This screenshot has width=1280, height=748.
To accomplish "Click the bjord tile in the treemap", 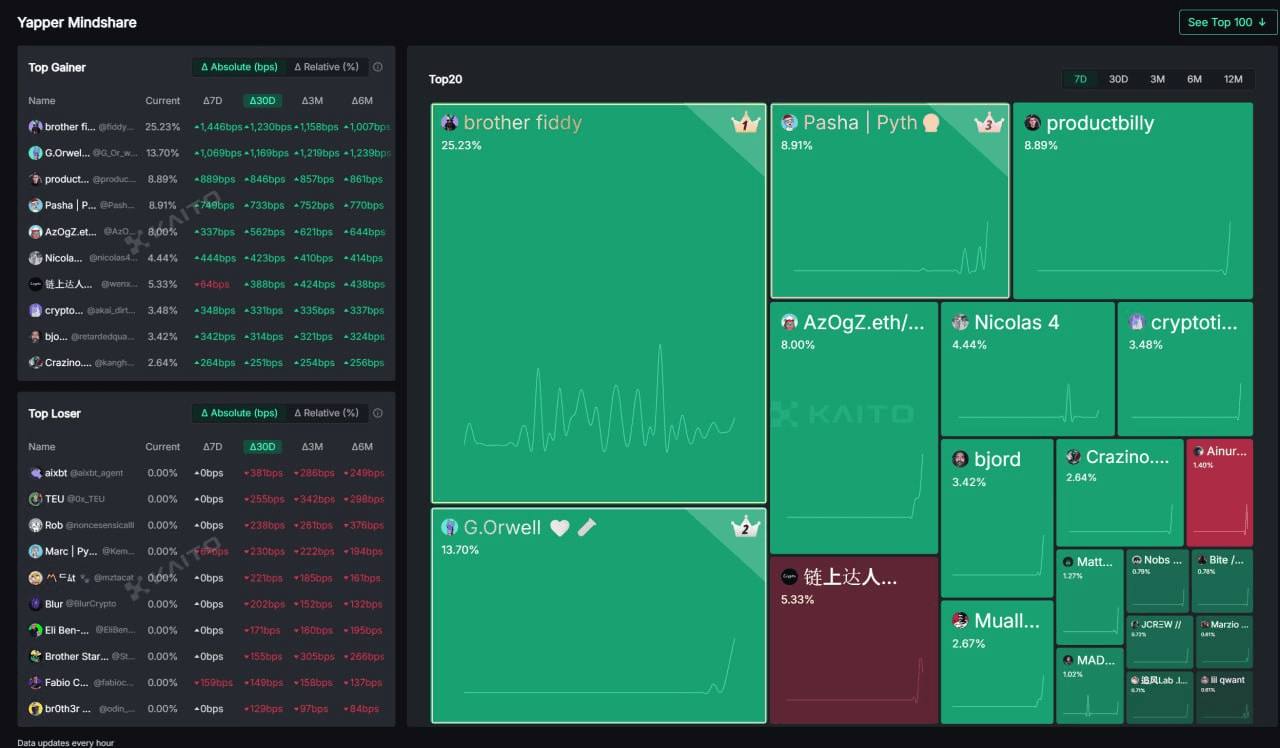I will click(x=996, y=505).
